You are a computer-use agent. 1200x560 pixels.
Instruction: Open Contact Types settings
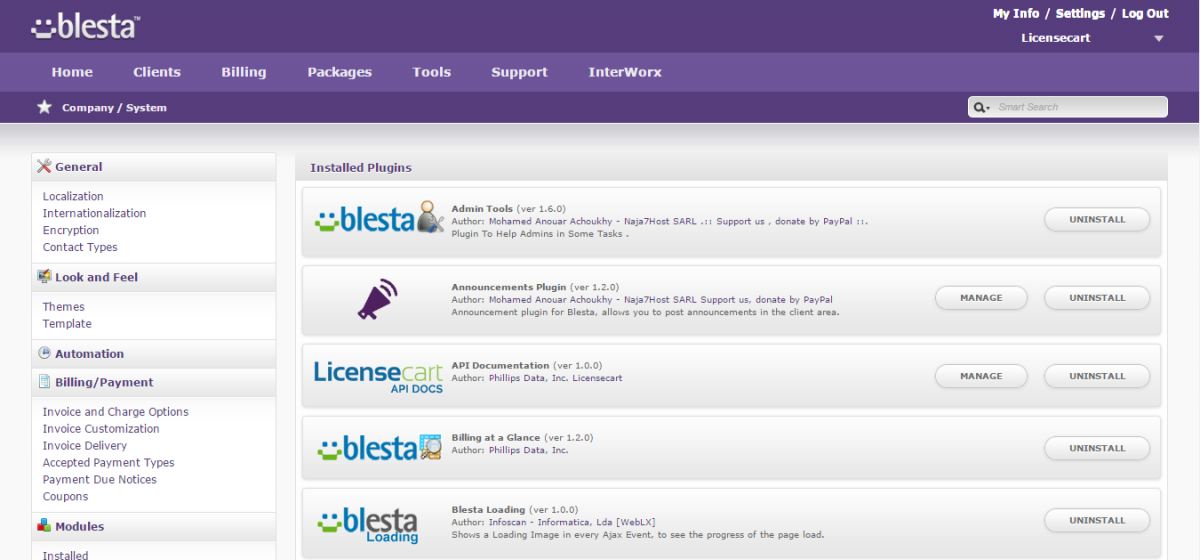tap(80, 247)
